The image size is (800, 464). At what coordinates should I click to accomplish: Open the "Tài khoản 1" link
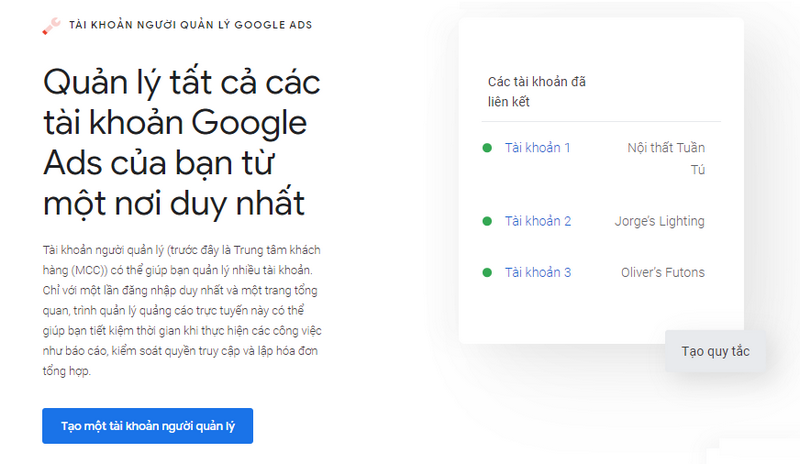(537, 148)
